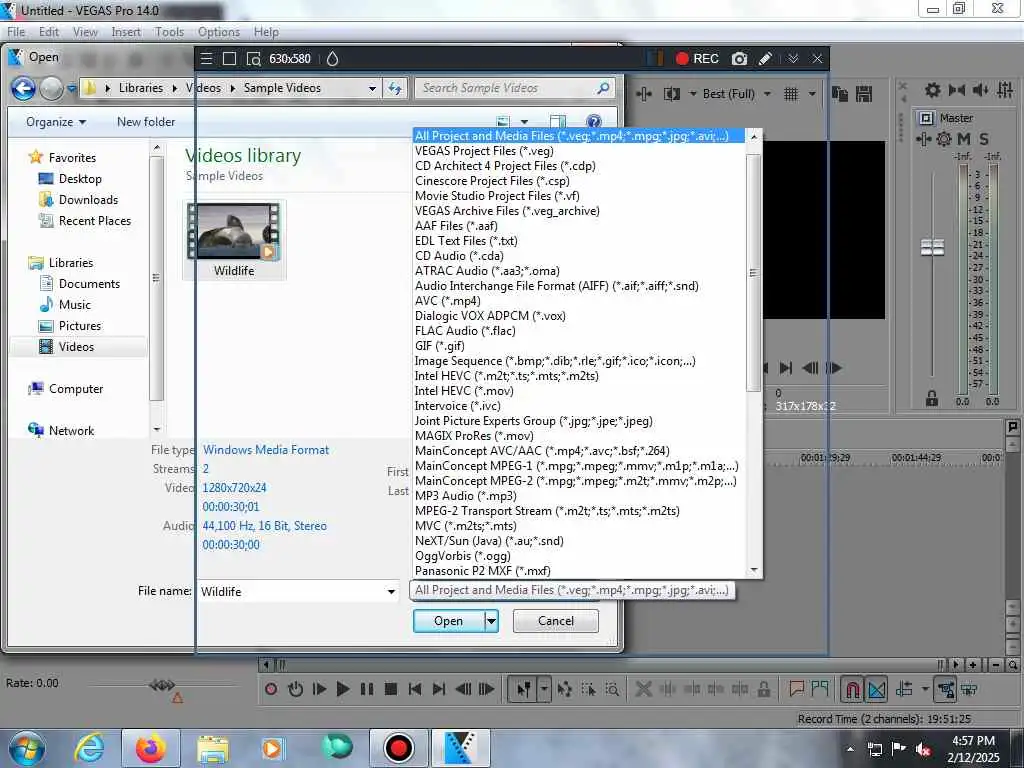1024x768 pixels.
Task: Select Music library
Action: (x=74, y=304)
